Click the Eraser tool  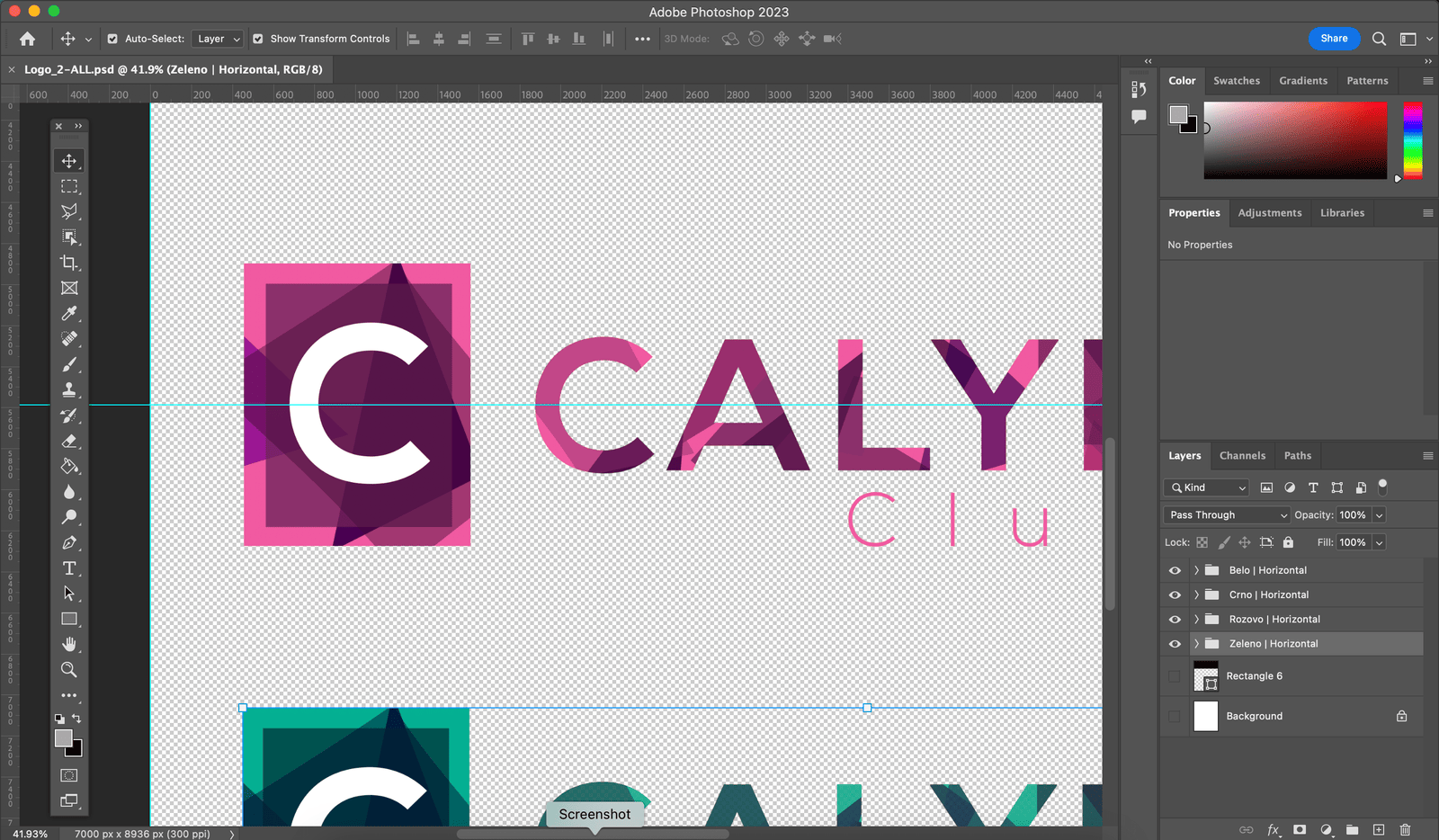[69, 442]
